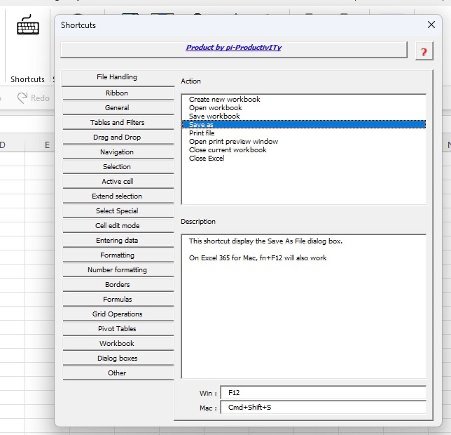Choose Grid Operations category
The width and height of the screenshot is (451, 435).
118,314
